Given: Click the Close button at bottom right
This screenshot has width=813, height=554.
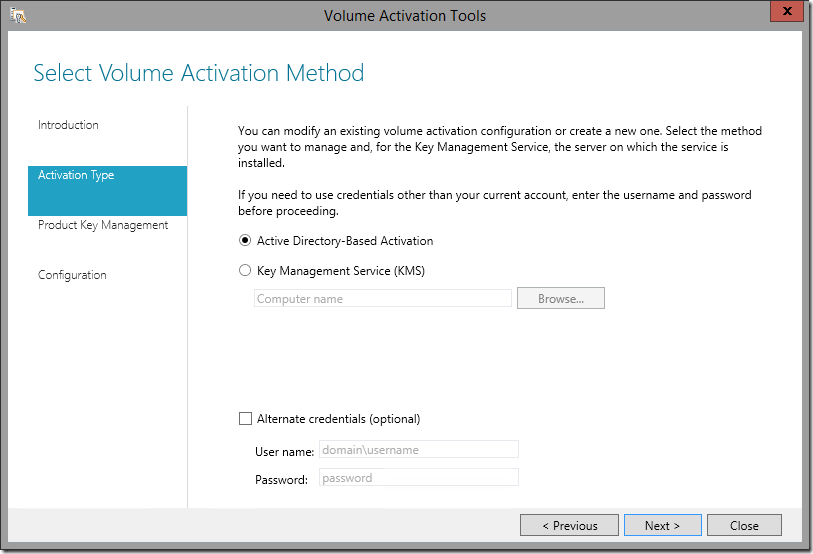Looking at the screenshot, I should 744,525.
